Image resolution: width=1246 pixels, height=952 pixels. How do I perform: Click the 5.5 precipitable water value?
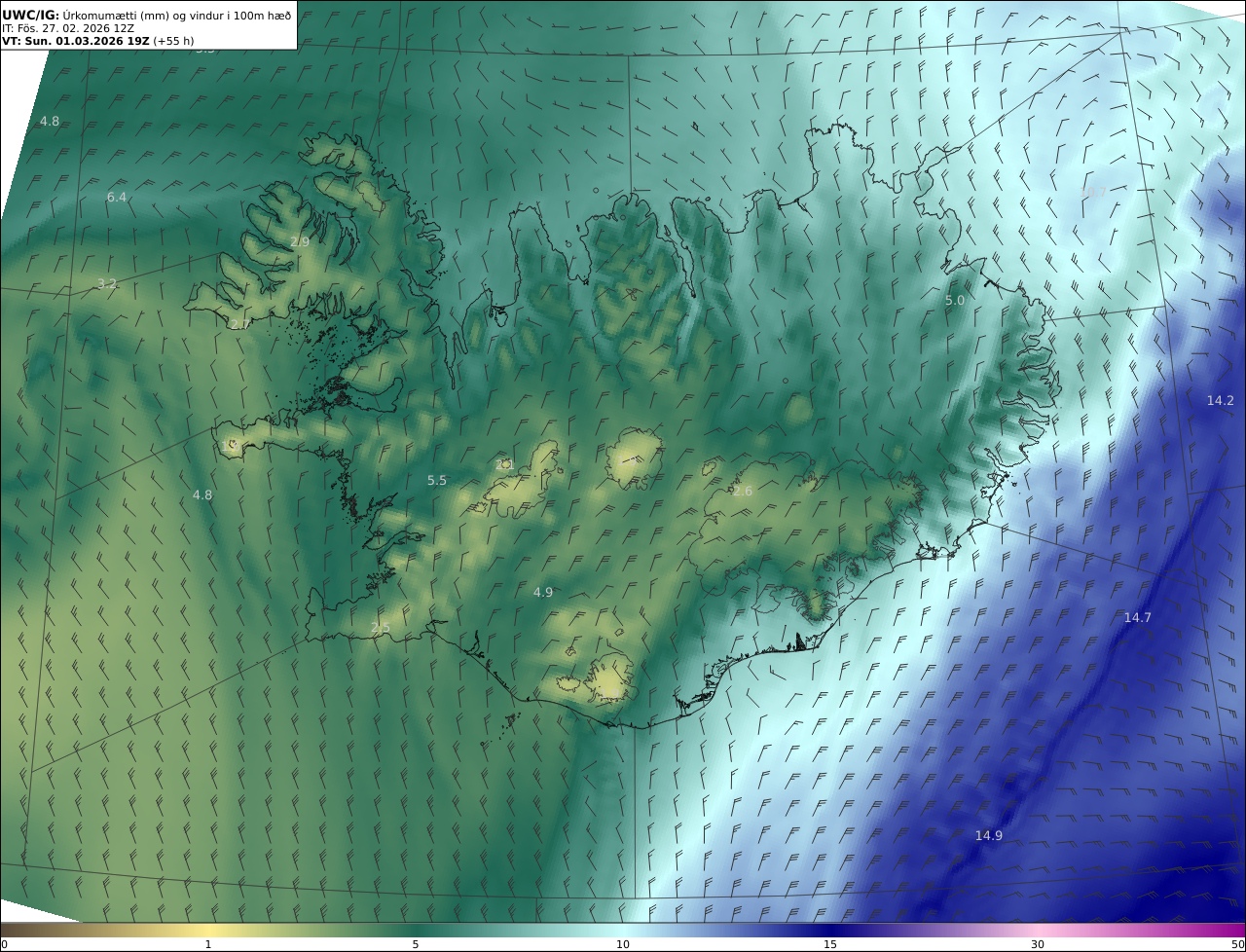pyautogui.click(x=437, y=481)
